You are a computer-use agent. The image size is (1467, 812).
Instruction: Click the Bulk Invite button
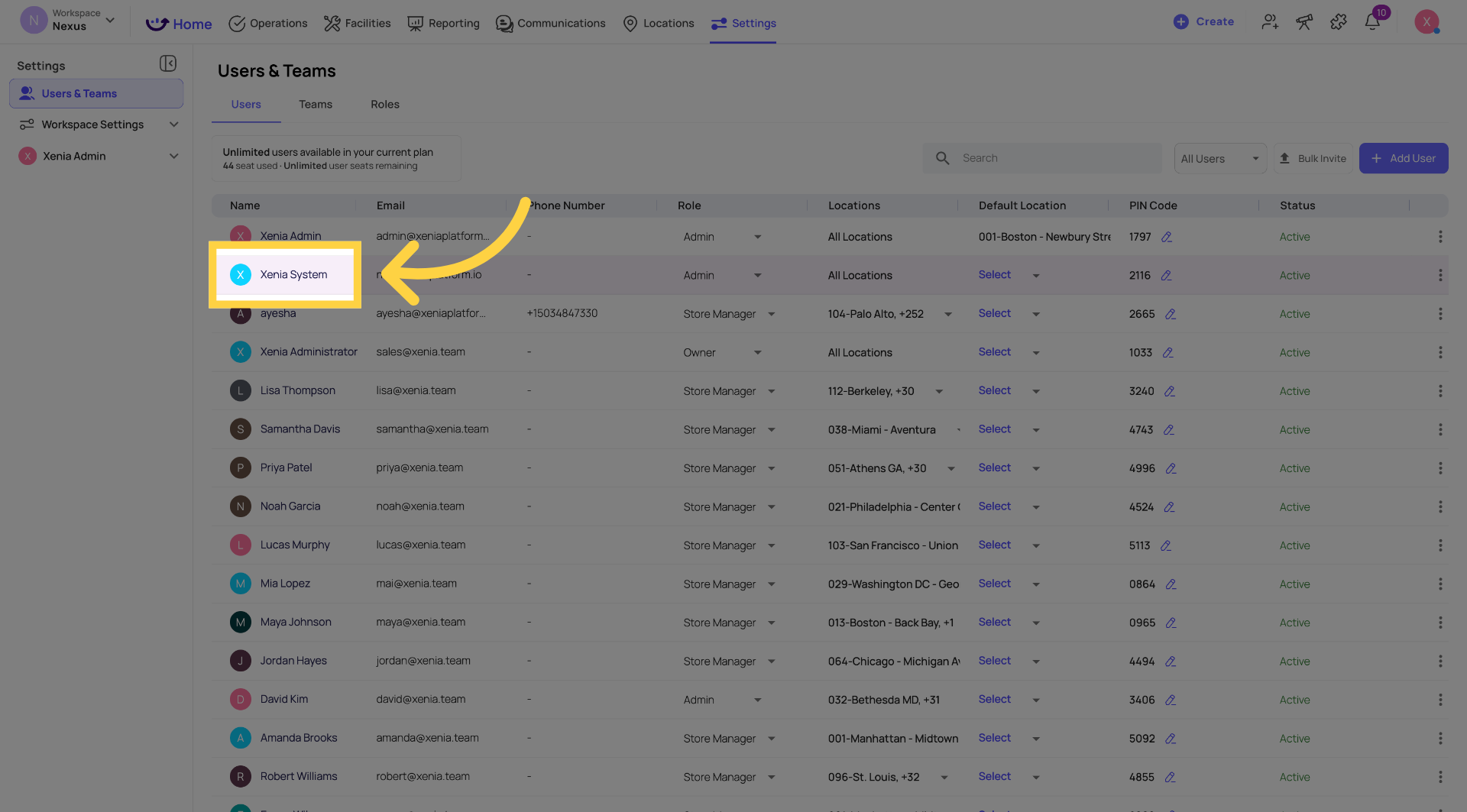coord(1313,158)
